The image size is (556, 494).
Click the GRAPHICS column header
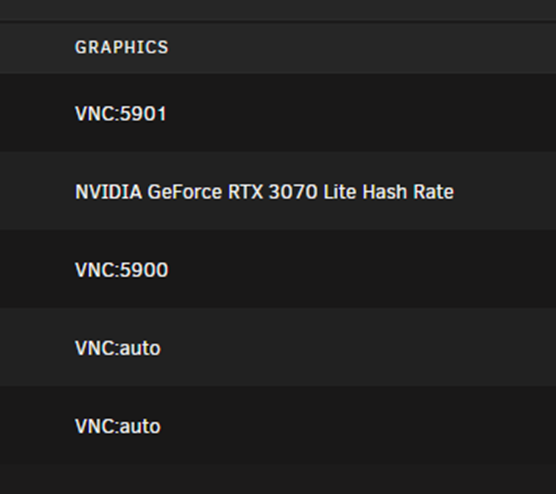pos(122,48)
